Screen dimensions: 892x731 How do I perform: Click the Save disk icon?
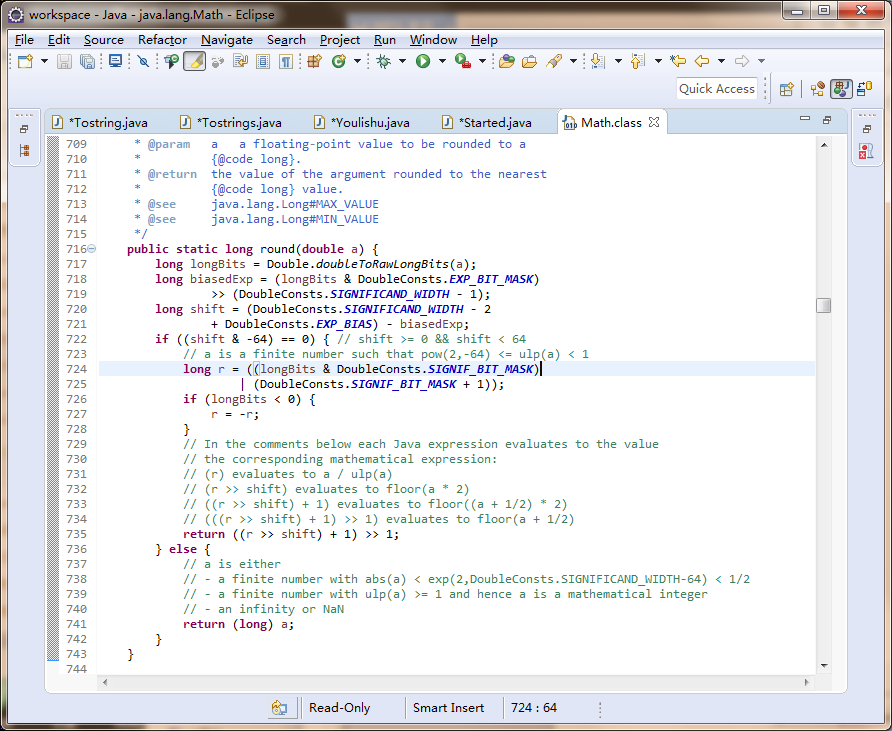click(64, 61)
